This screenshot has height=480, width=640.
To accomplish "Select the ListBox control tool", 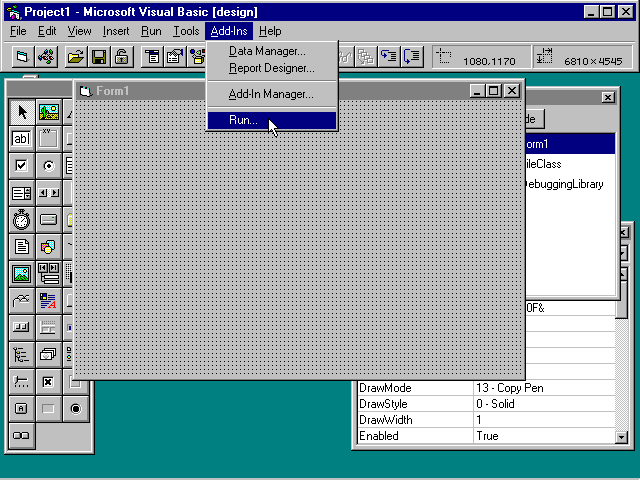I will pos(21,193).
